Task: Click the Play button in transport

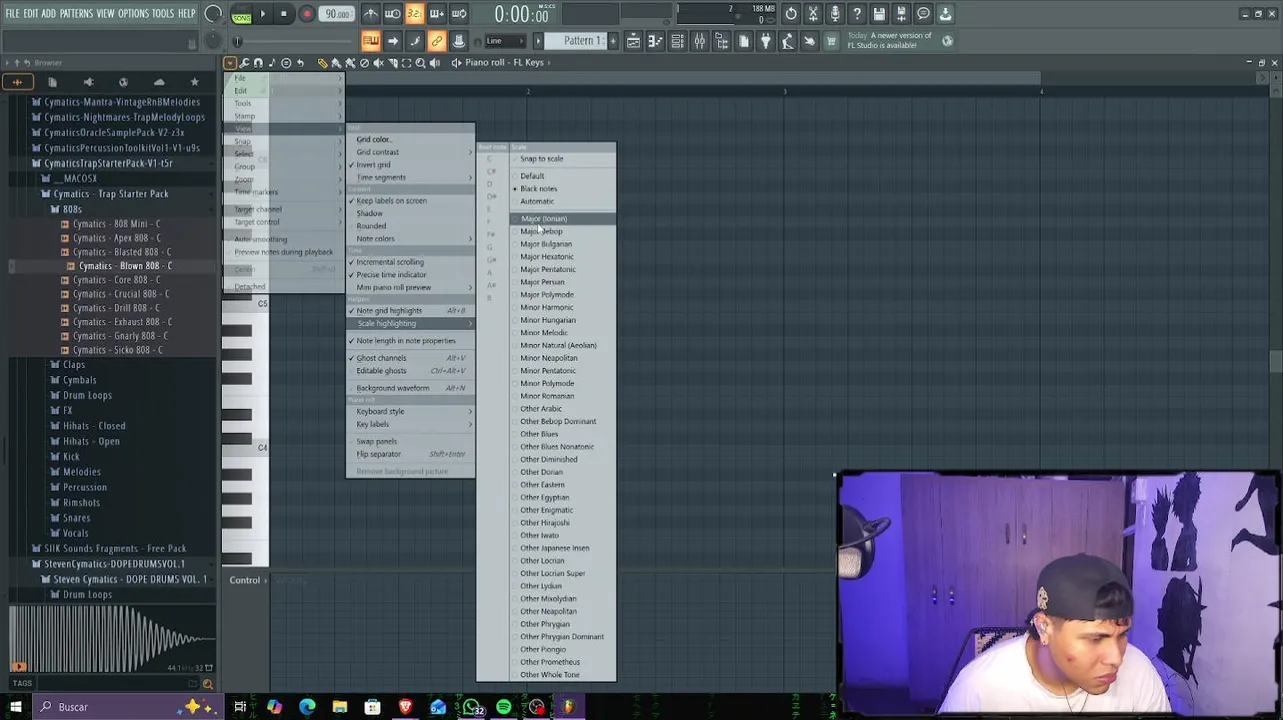Action: pyautogui.click(x=262, y=14)
